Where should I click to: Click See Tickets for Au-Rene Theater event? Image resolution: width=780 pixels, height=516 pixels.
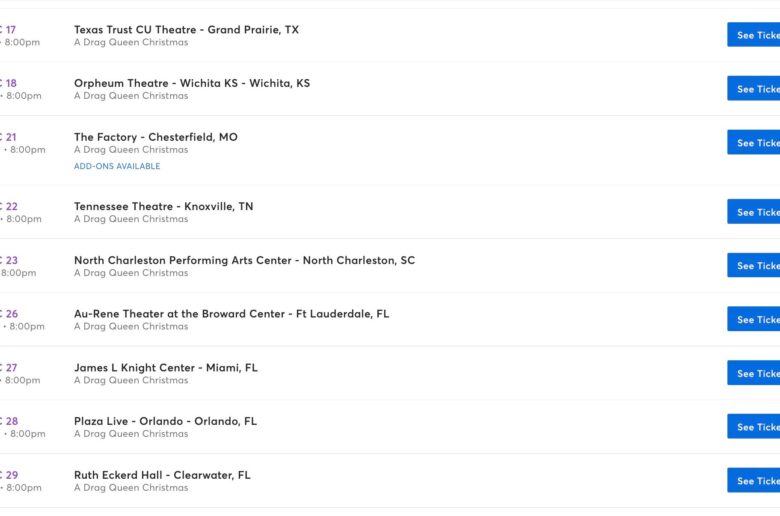click(x=754, y=319)
